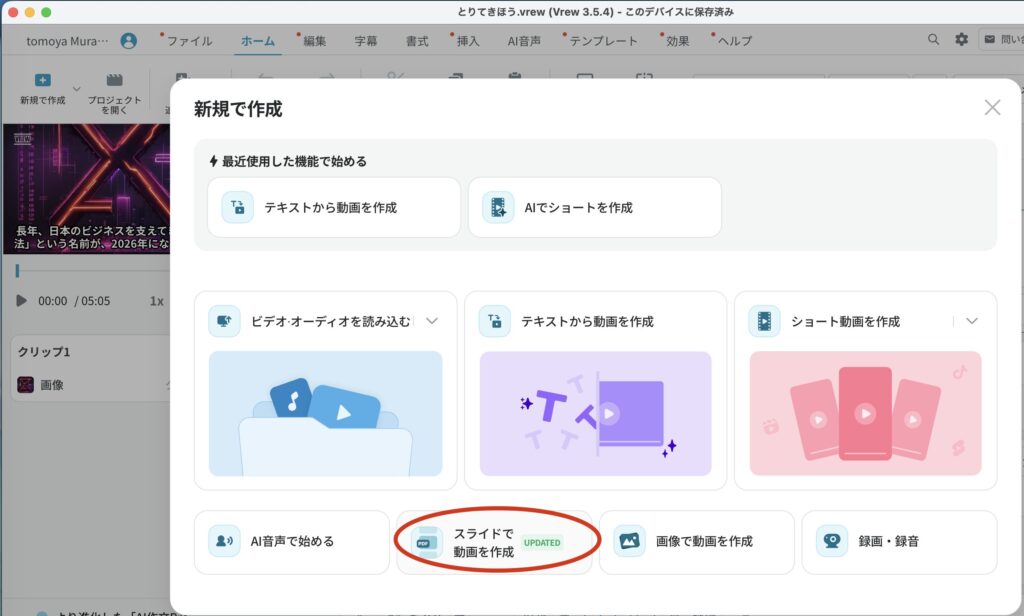This screenshot has height=616, width=1024.
Task: Open the 字幕 menu tab
Action: (366, 41)
